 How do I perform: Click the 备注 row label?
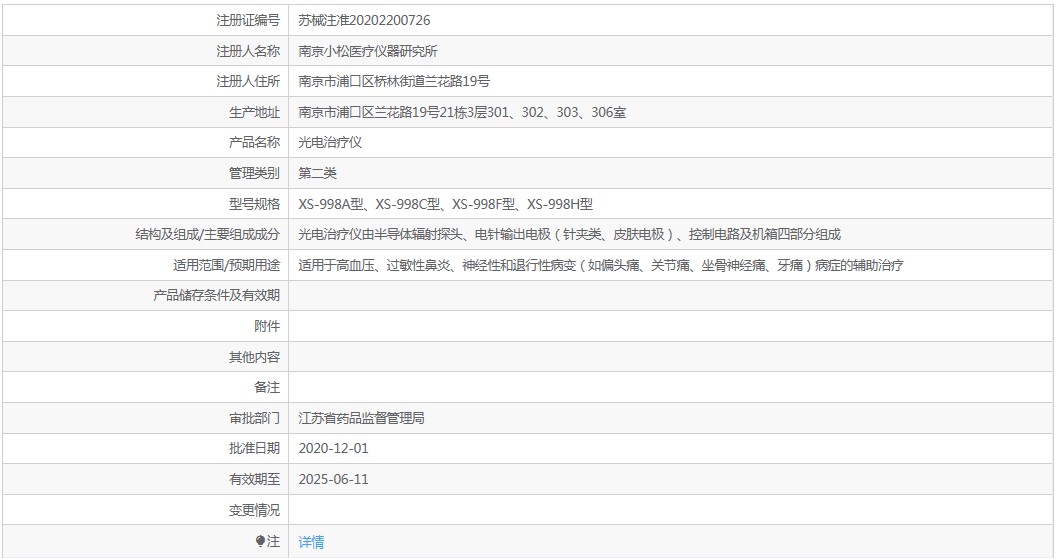(x=267, y=388)
